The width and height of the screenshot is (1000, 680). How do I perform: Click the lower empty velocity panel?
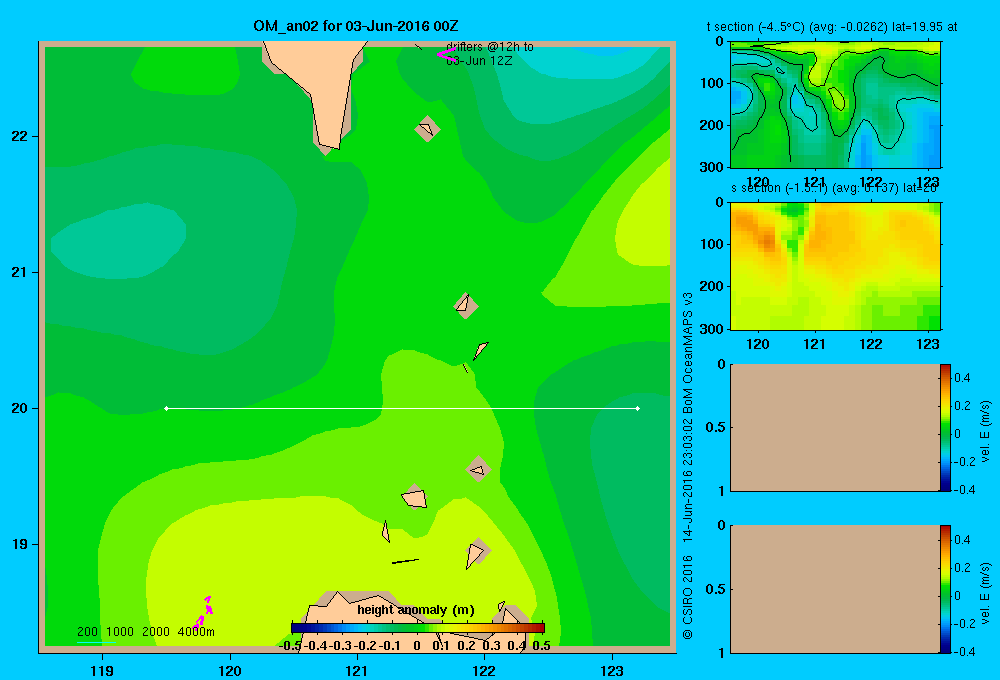click(x=834, y=589)
